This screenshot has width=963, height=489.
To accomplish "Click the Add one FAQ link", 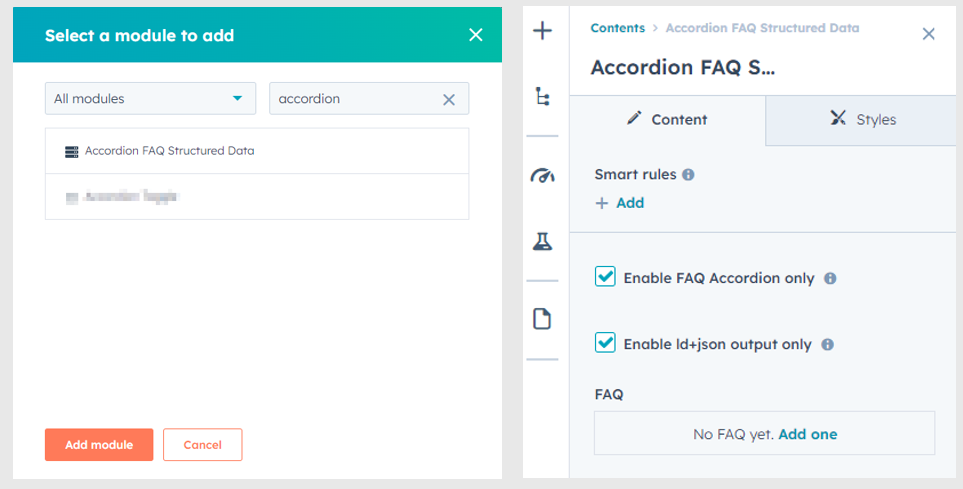I will (x=808, y=434).
